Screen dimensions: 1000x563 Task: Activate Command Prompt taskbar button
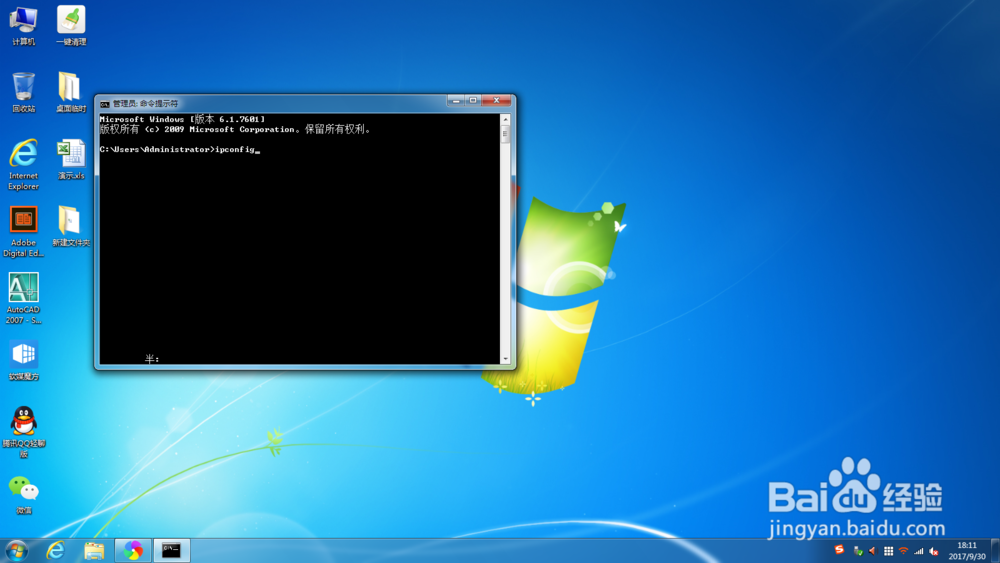click(172, 550)
